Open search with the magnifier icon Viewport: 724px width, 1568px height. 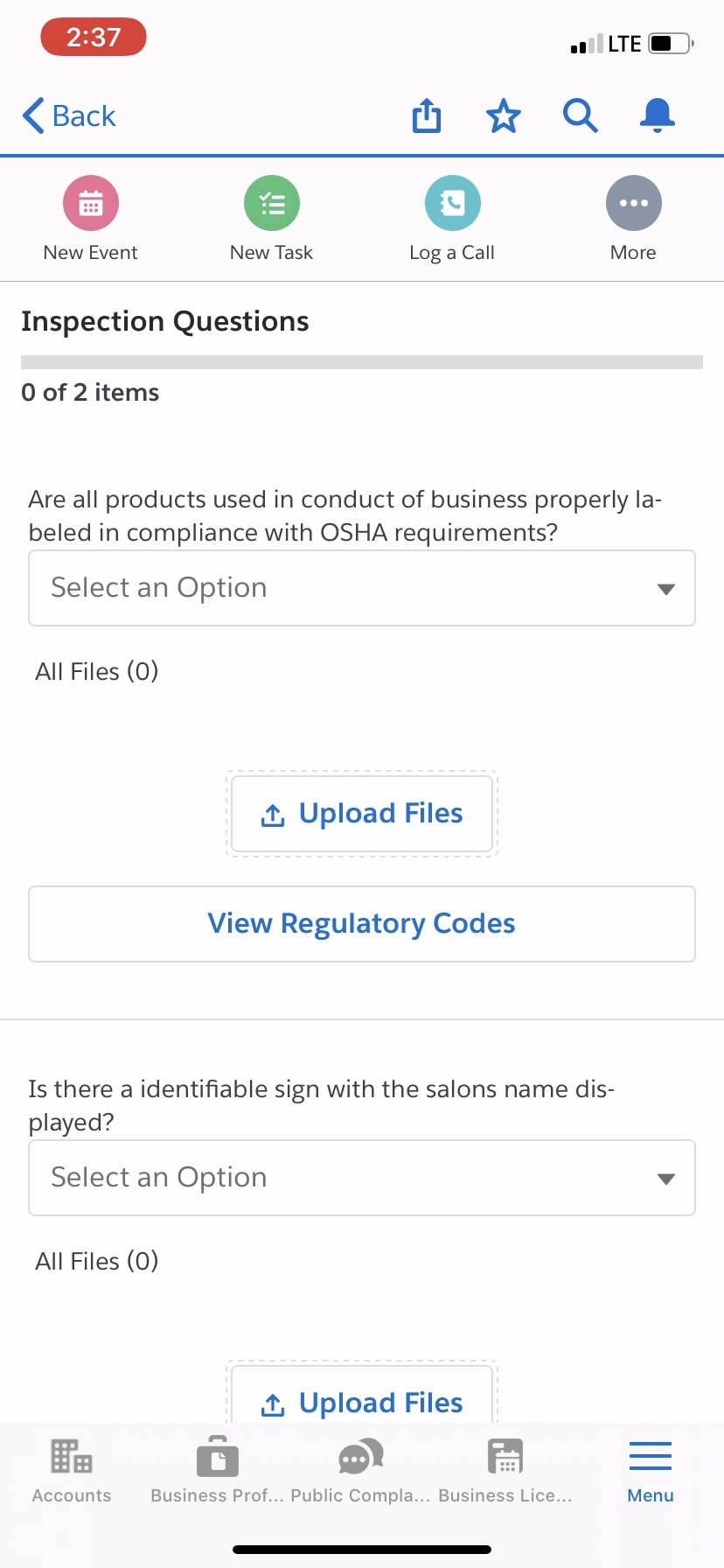[x=580, y=115]
